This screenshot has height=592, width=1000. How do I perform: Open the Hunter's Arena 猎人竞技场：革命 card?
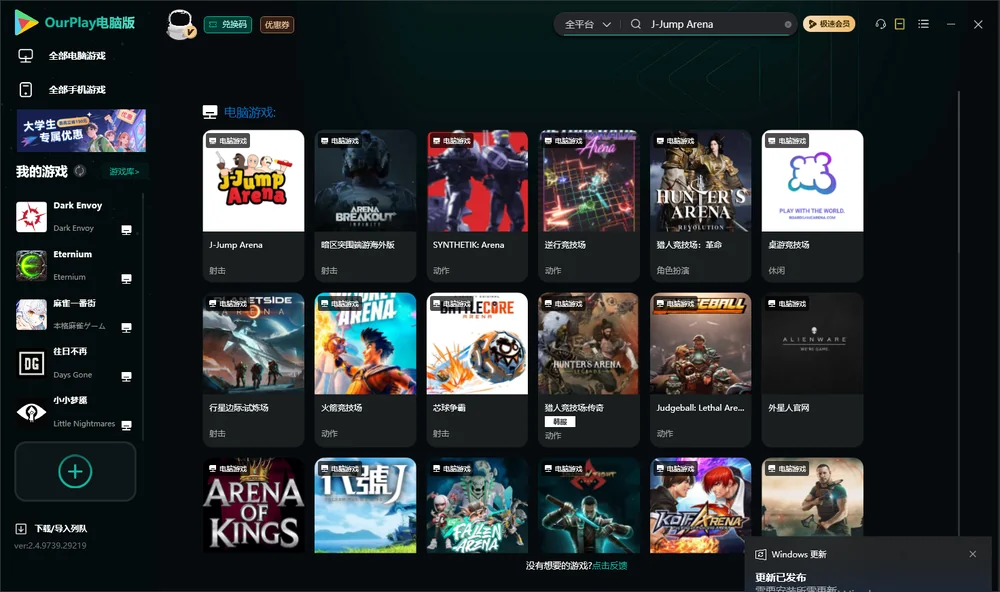700,205
